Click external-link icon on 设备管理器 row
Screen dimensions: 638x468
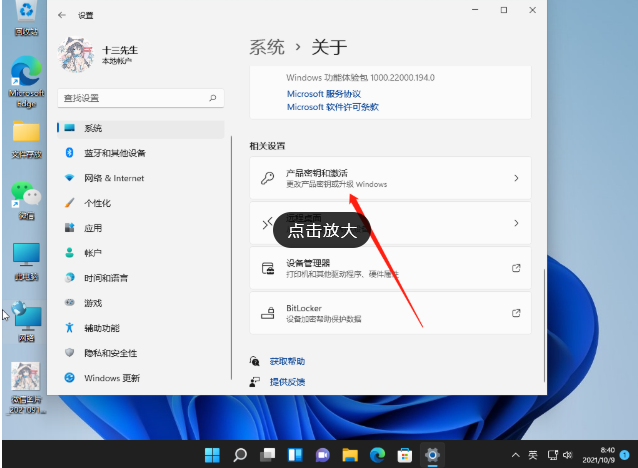point(516,268)
